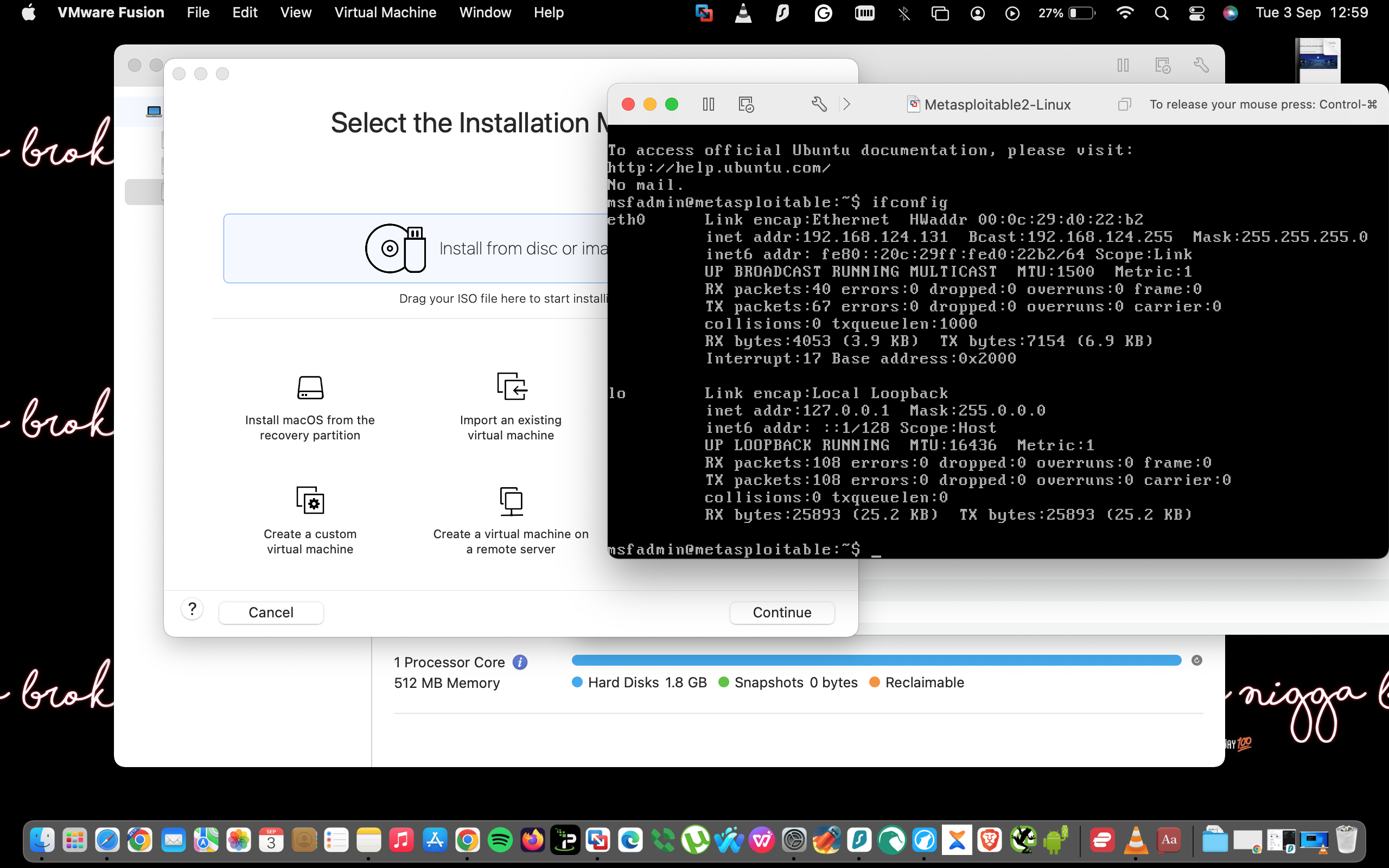Click the question mark help button

[x=192, y=609]
